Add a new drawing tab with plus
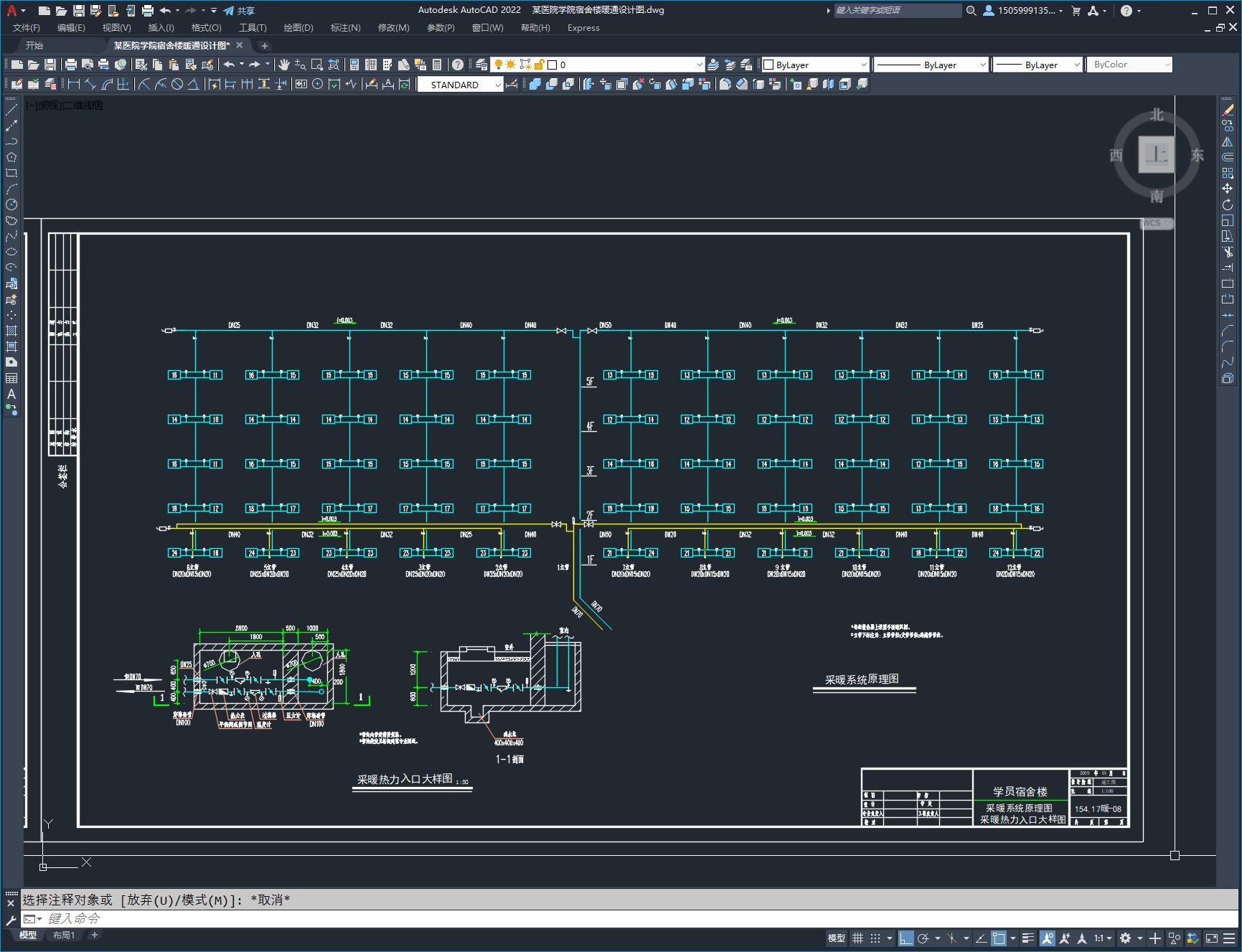 [265, 46]
